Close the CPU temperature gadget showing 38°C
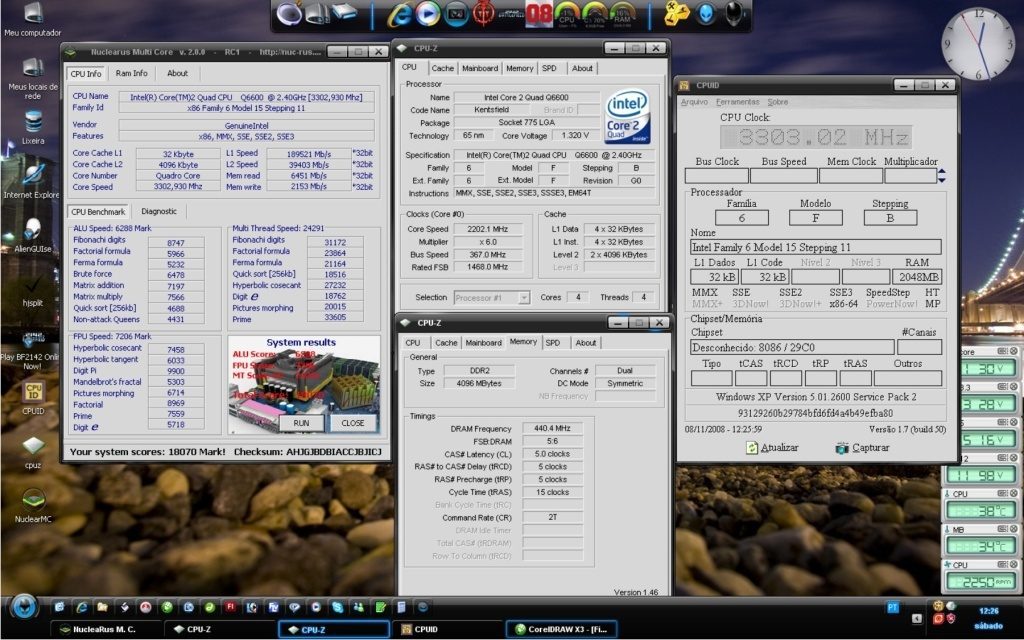This screenshot has width=1024, height=640. (x=1014, y=493)
